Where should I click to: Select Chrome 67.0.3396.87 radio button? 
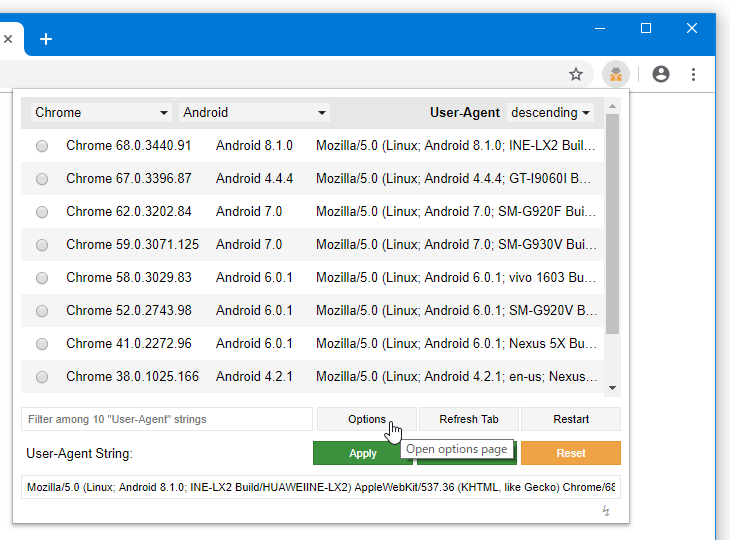[x=42, y=179]
